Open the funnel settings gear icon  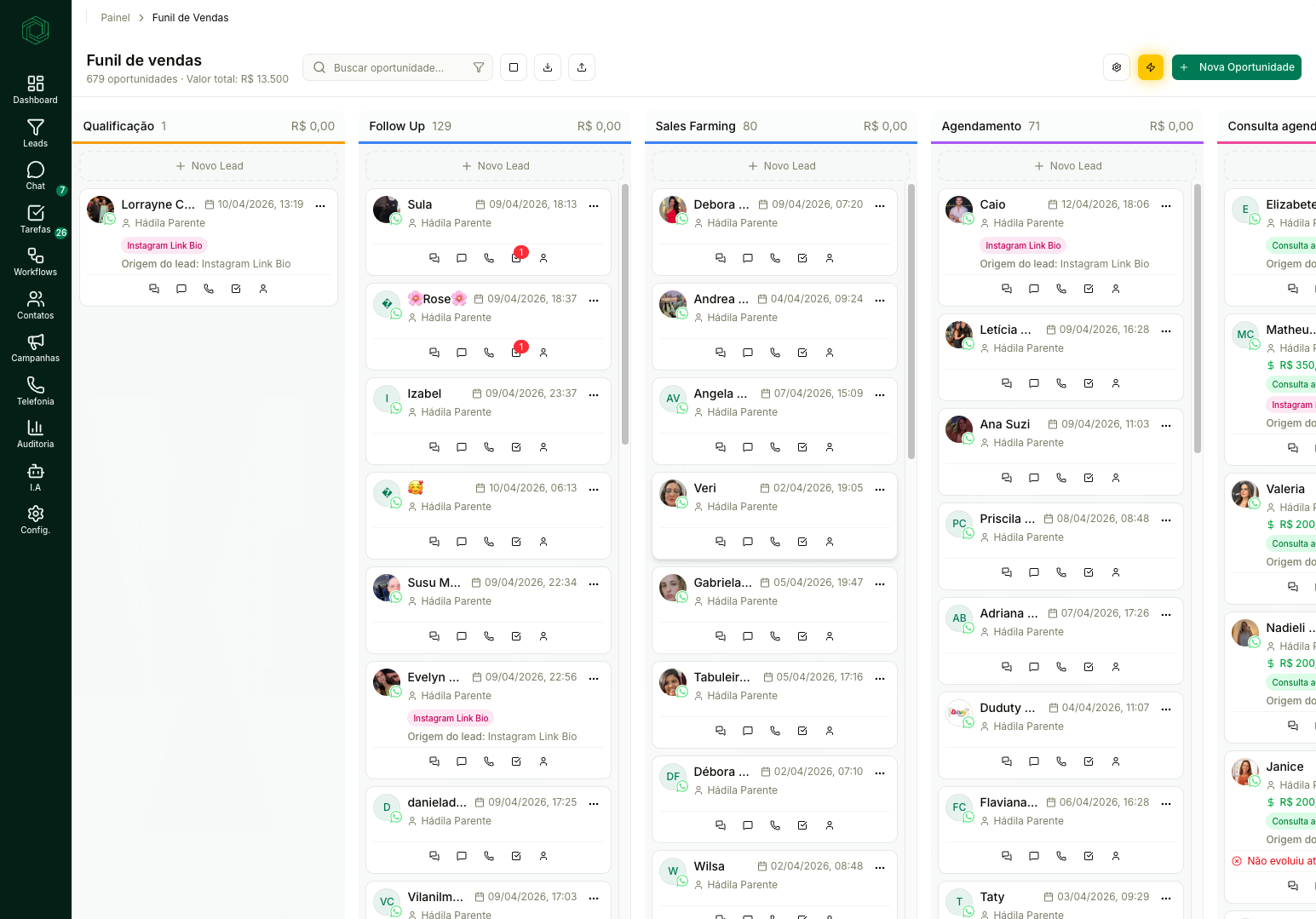(x=1117, y=67)
